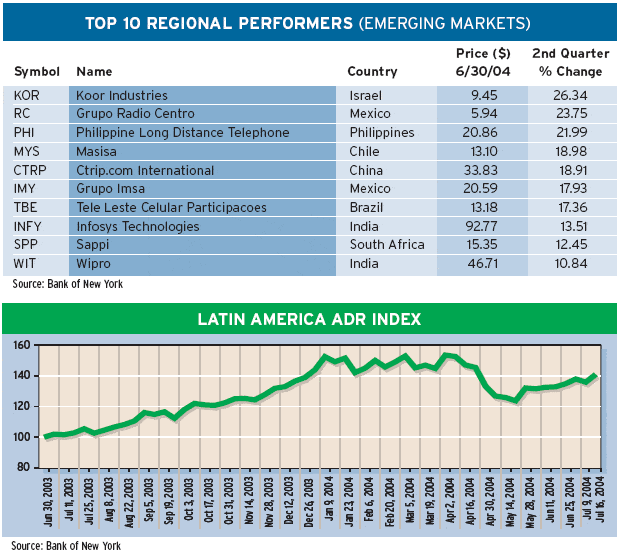
Task: Click the 17.93 percent change value
Action: [573, 188]
